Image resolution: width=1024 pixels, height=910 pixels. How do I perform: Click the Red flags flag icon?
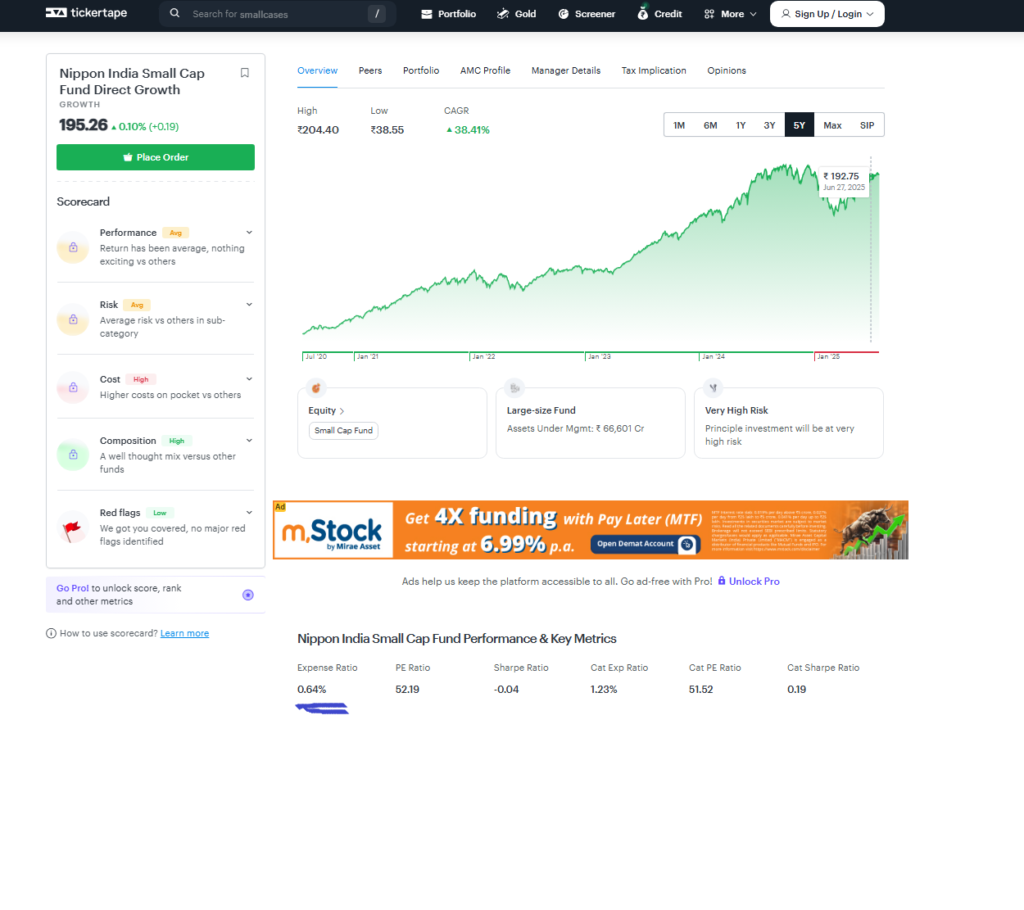72,528
